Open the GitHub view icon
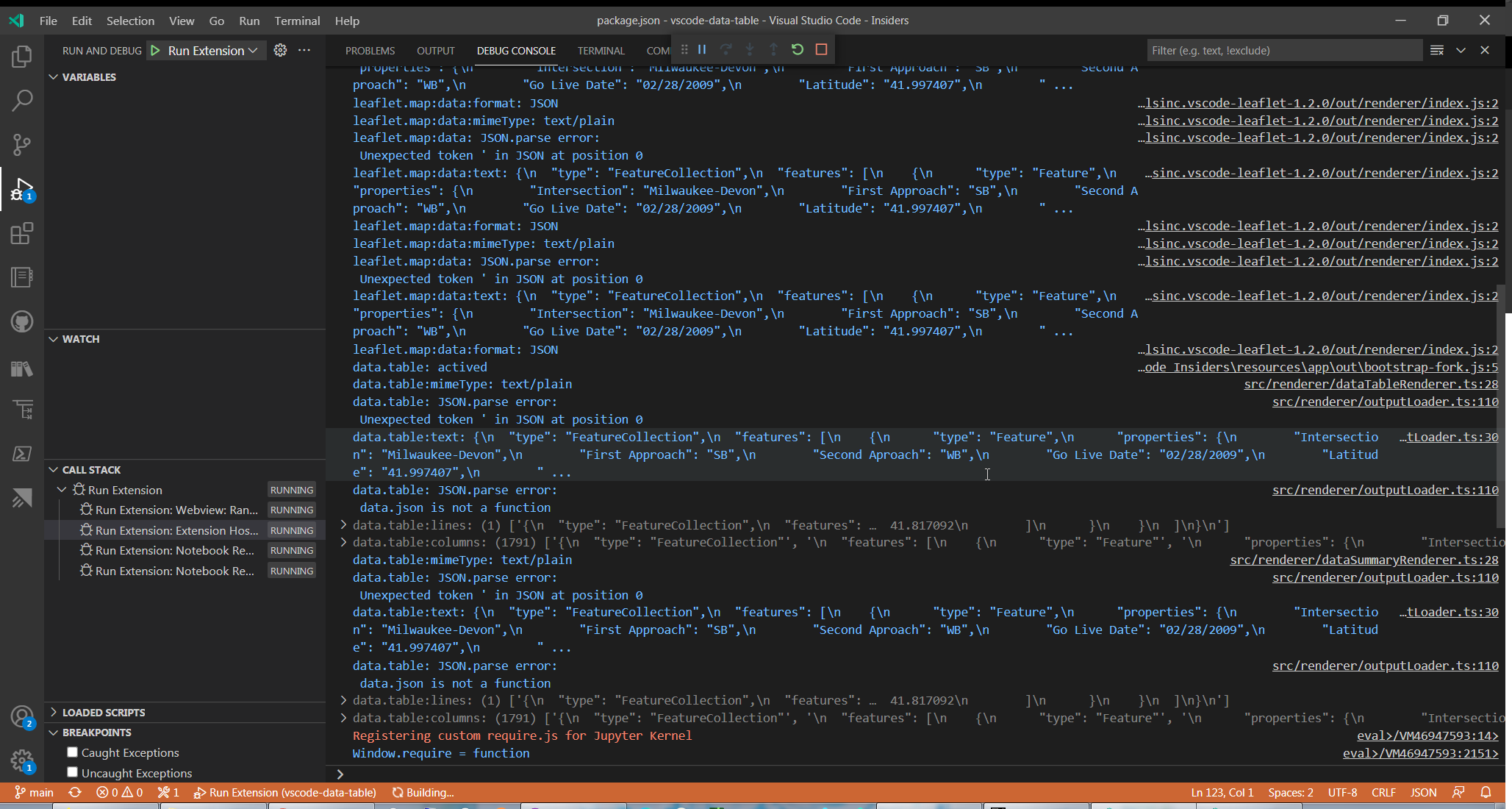Image resolution: width=1512 pixels, height=809 pixels. pos(22,321)
